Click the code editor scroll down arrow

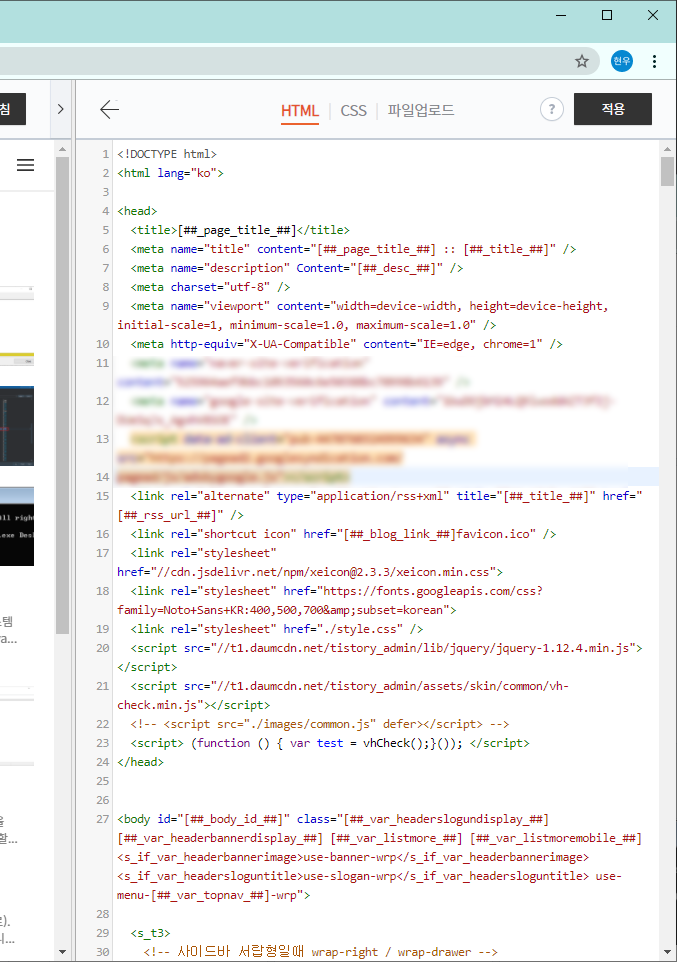point(667,952)
